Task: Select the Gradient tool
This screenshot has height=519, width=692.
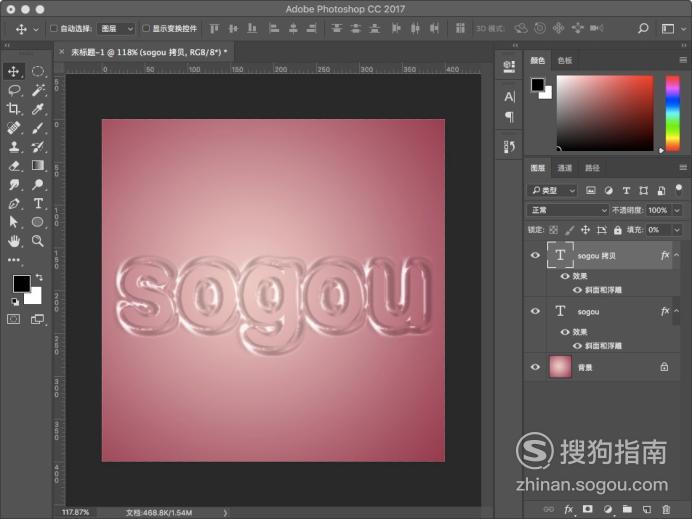Action: click(x=38, y=165)
